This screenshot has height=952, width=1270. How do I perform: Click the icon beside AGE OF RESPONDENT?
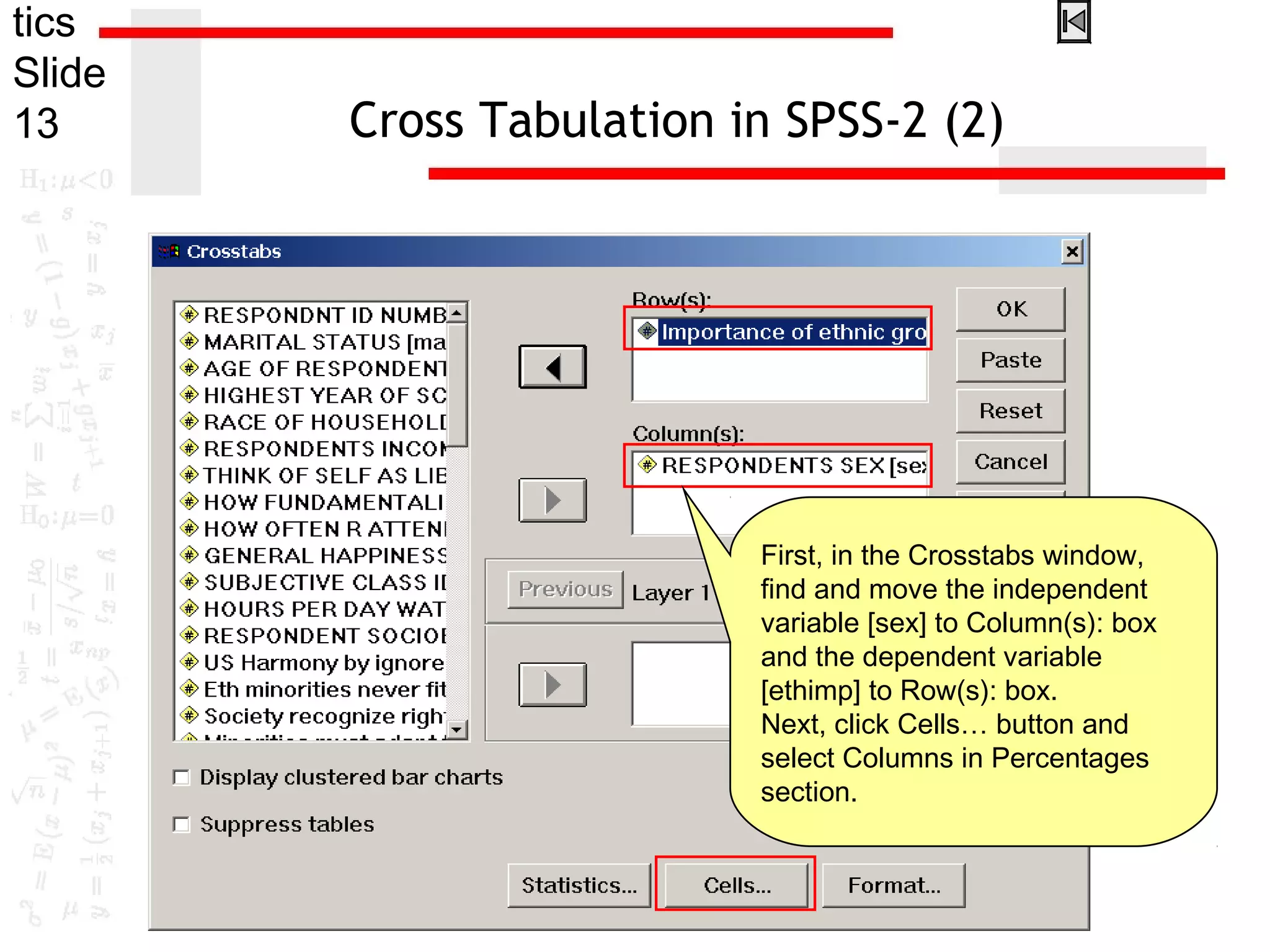click(189, 368)
